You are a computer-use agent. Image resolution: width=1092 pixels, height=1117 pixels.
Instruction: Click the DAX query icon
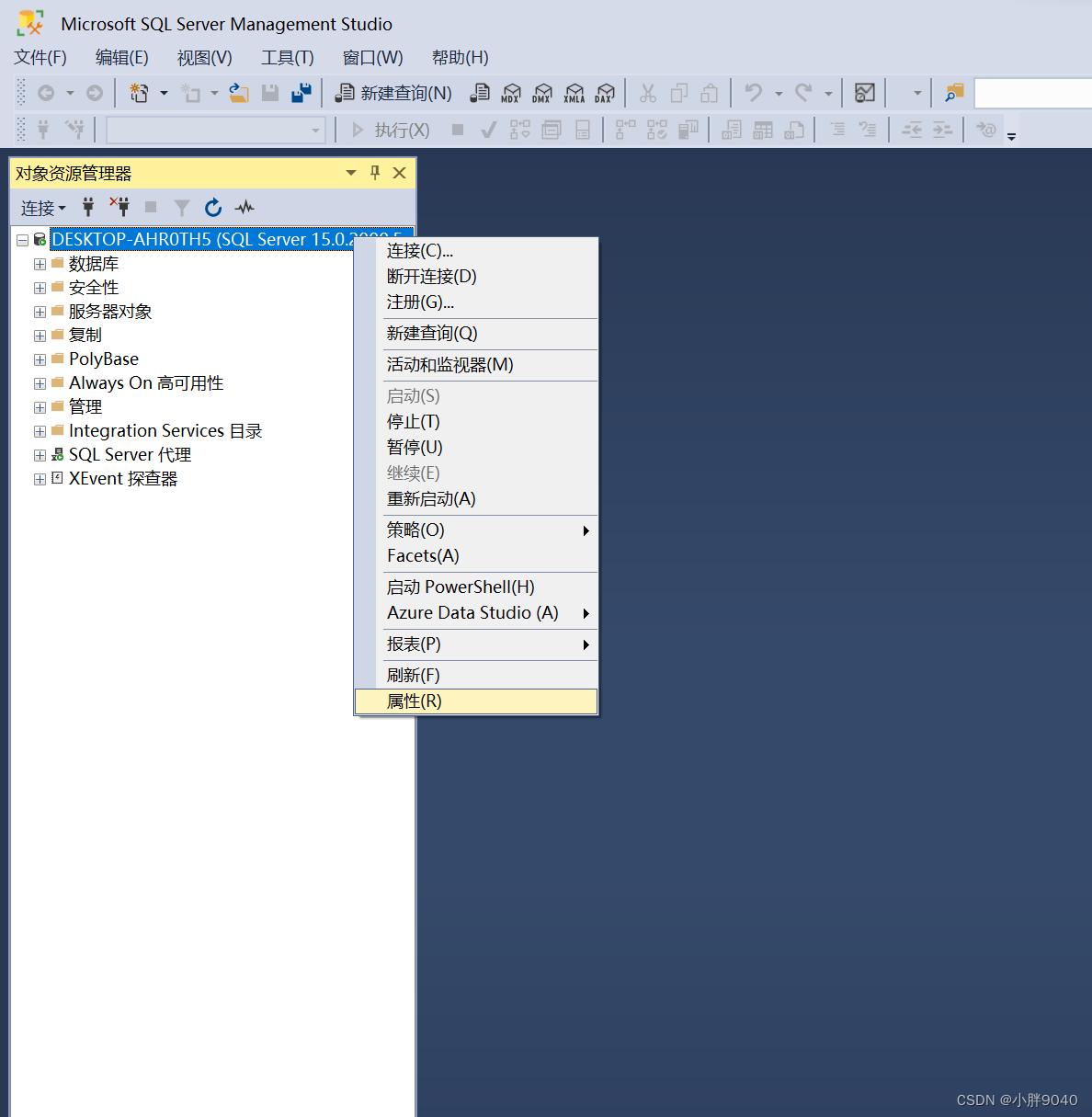point(605,93)
